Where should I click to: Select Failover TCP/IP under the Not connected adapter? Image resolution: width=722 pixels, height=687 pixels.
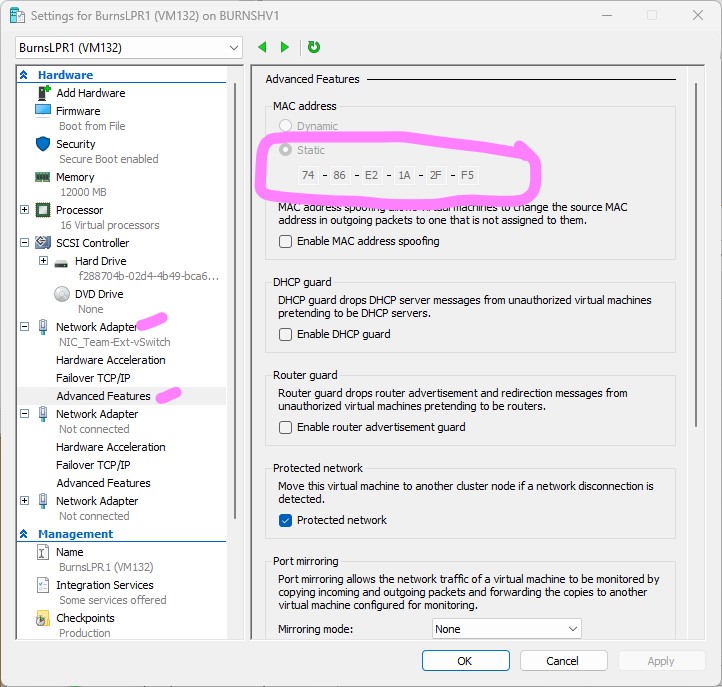point(93,465)
